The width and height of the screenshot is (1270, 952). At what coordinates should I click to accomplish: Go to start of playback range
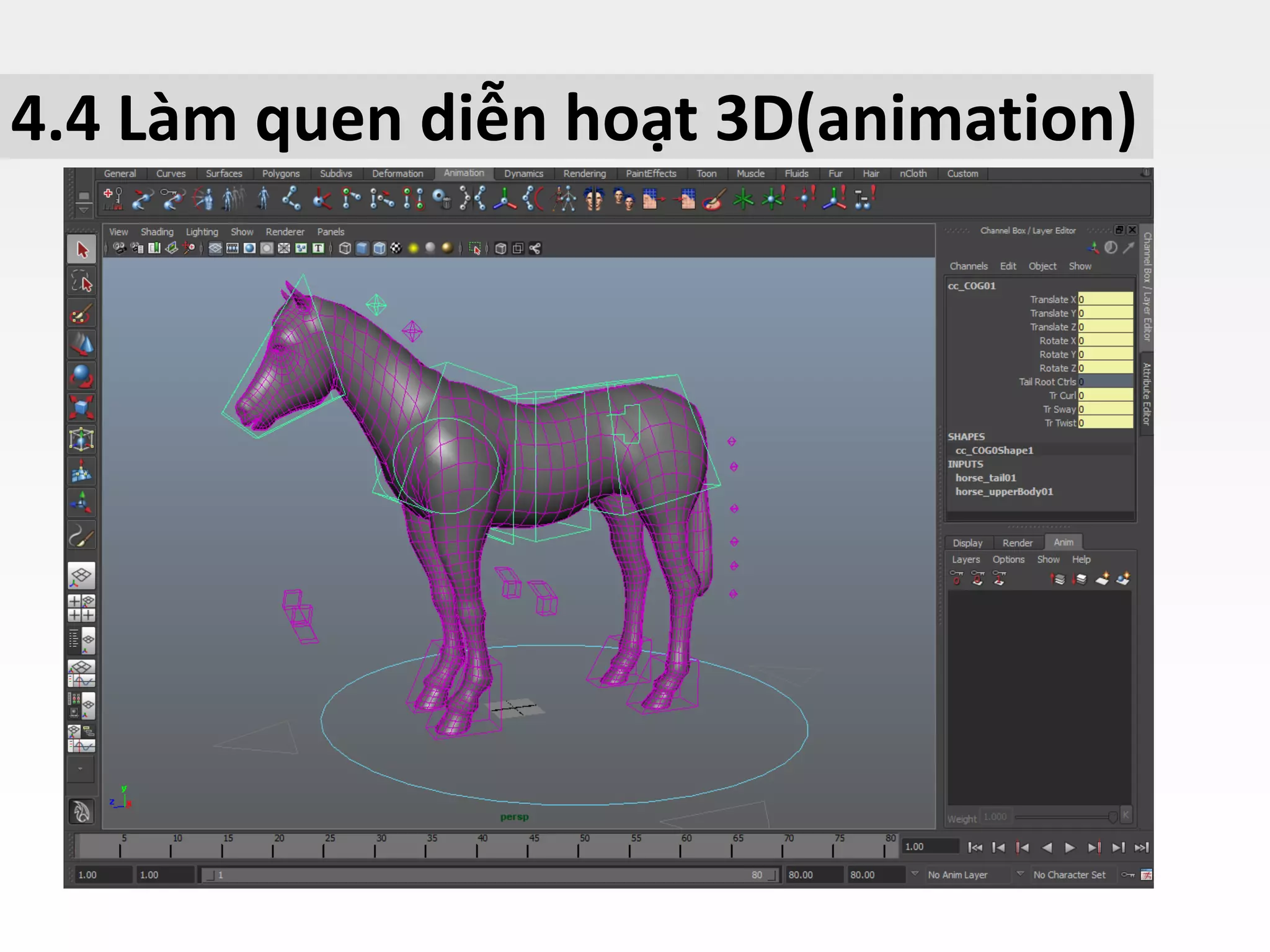point(975,848)
